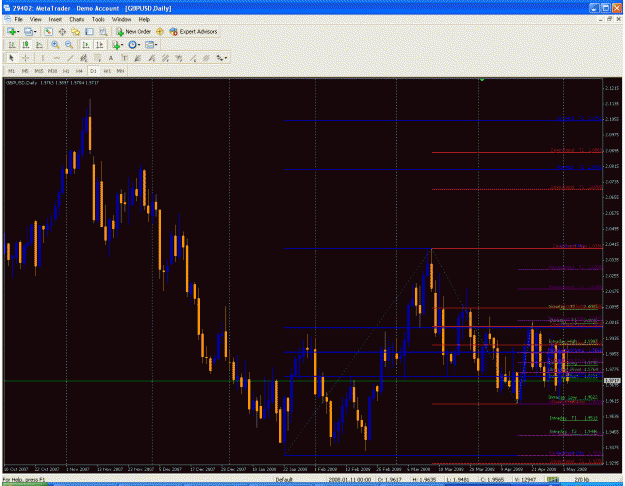Select the Text Label 'T' tool

(x=124, y=58)
